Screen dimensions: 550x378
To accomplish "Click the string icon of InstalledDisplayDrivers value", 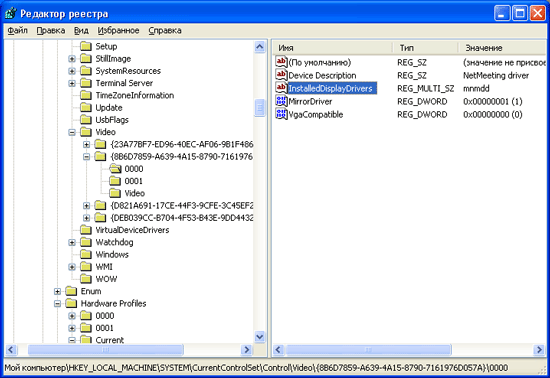I will click(x=281, y=88).
